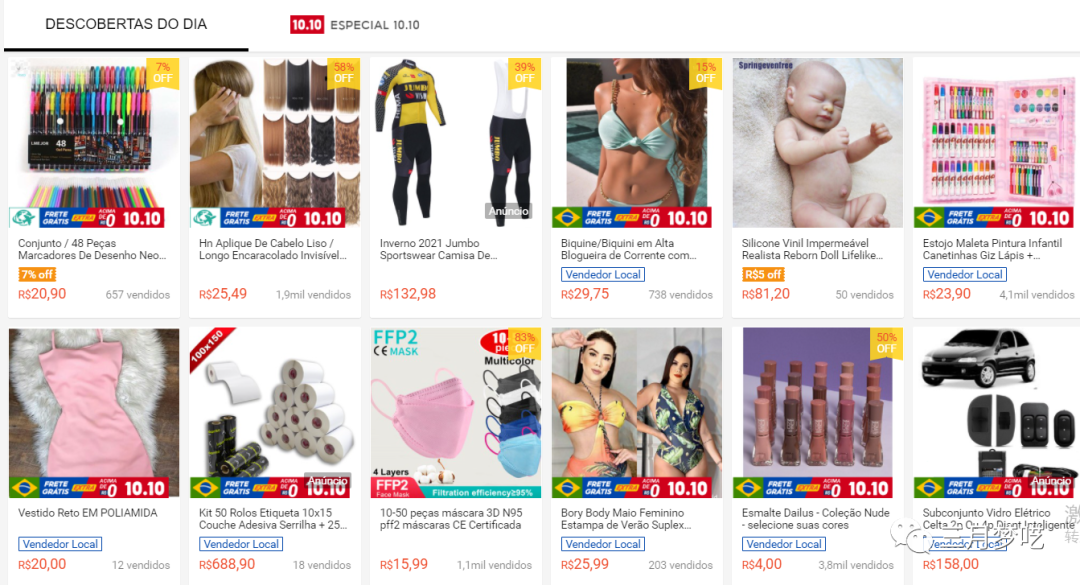
Task: Click the globe shipping icon on the marker set
Action: [x=24, y=218]
